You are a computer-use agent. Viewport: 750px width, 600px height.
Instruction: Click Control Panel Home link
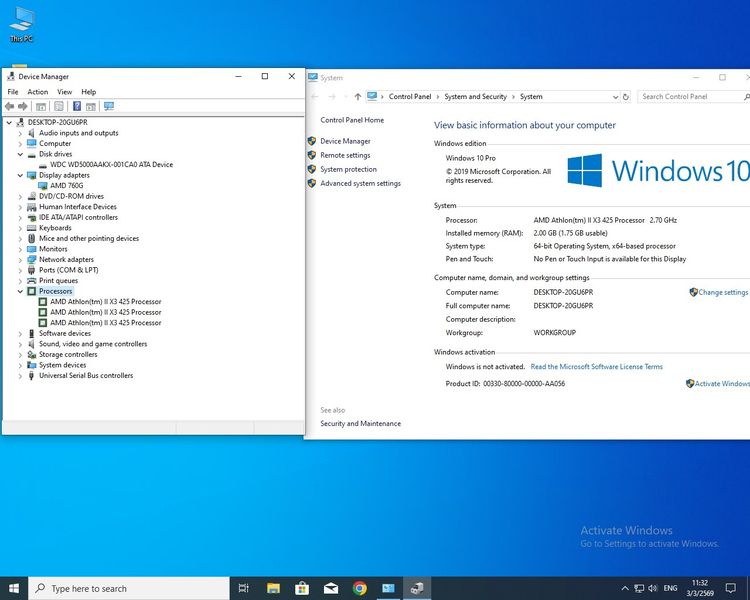coord(352,120)
